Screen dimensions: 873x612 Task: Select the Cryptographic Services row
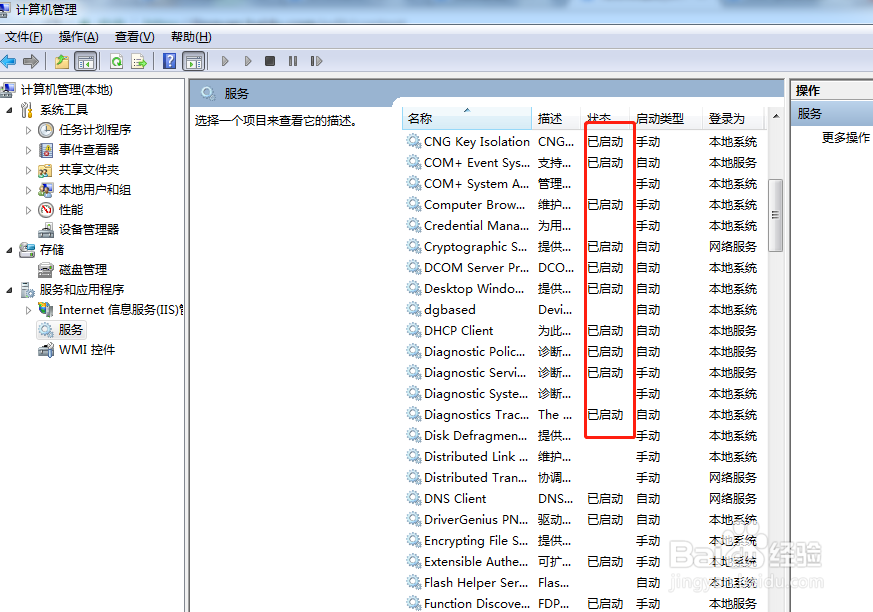[584, 247]
